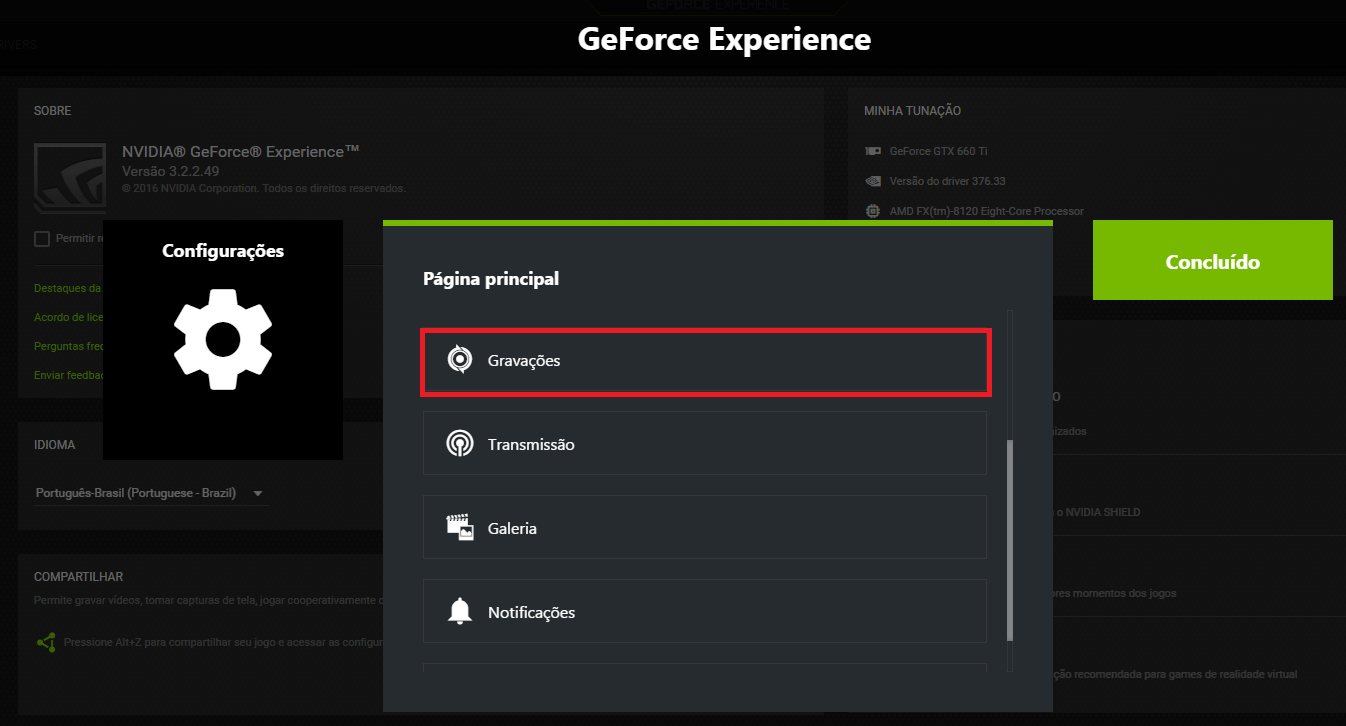This screenshot has width=1346, height=726.
Task: Click the 'AMD FX(tm)-8120 Eight-Core Processor' text
Action: click(987, 211)
